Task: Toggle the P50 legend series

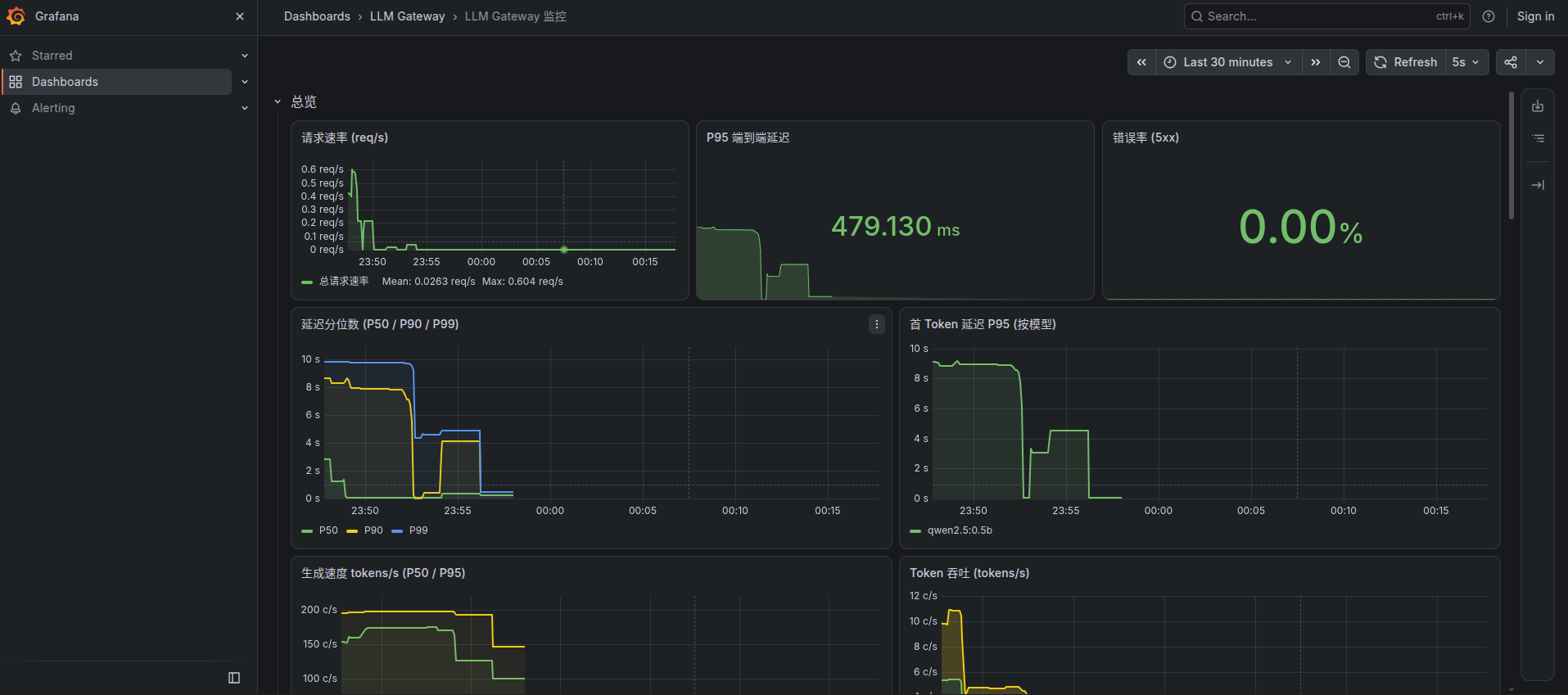Action: tap(328, 530)
